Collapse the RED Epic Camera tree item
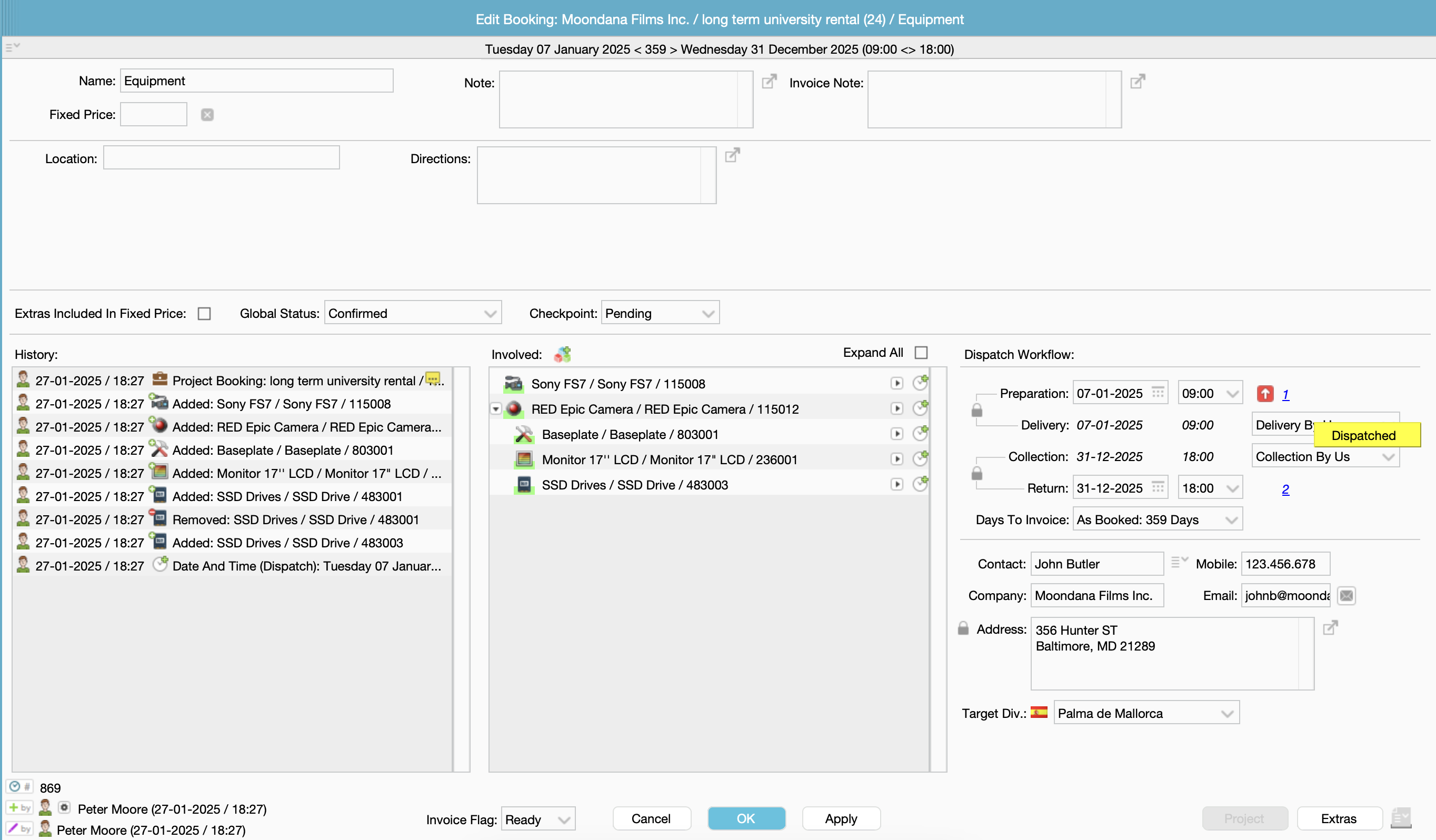 (x=496, y=409)
